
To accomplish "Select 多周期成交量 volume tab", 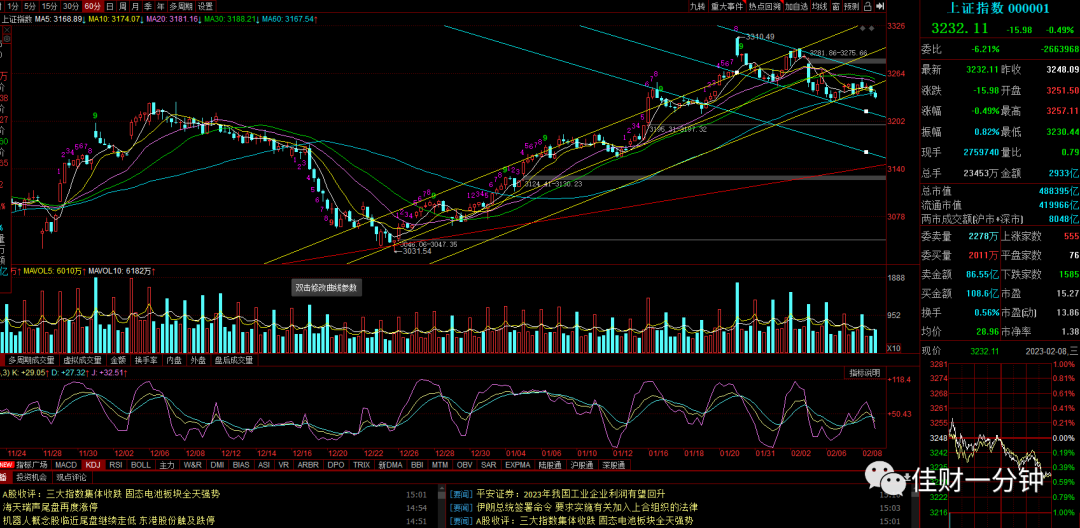I will pyautogui.click(x=32, y=360).
